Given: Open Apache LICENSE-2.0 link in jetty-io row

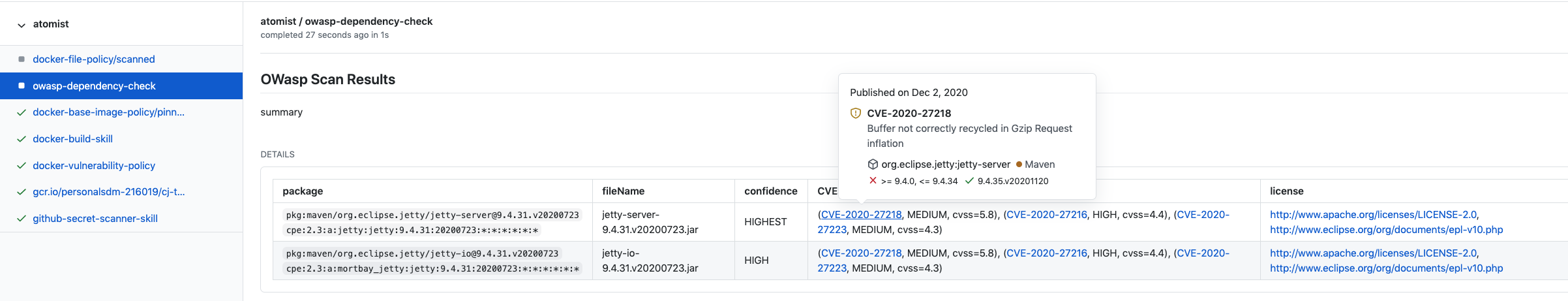Looking at the screenshot, I should (1373, 253).
